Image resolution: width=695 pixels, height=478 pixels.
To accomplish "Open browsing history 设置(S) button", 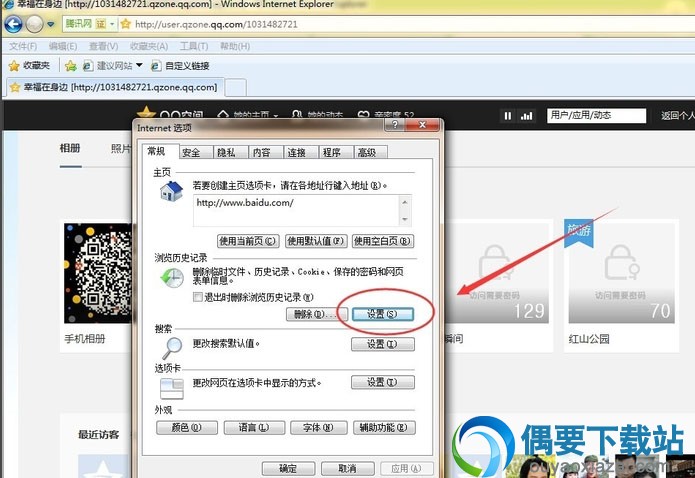I will 383,314.
